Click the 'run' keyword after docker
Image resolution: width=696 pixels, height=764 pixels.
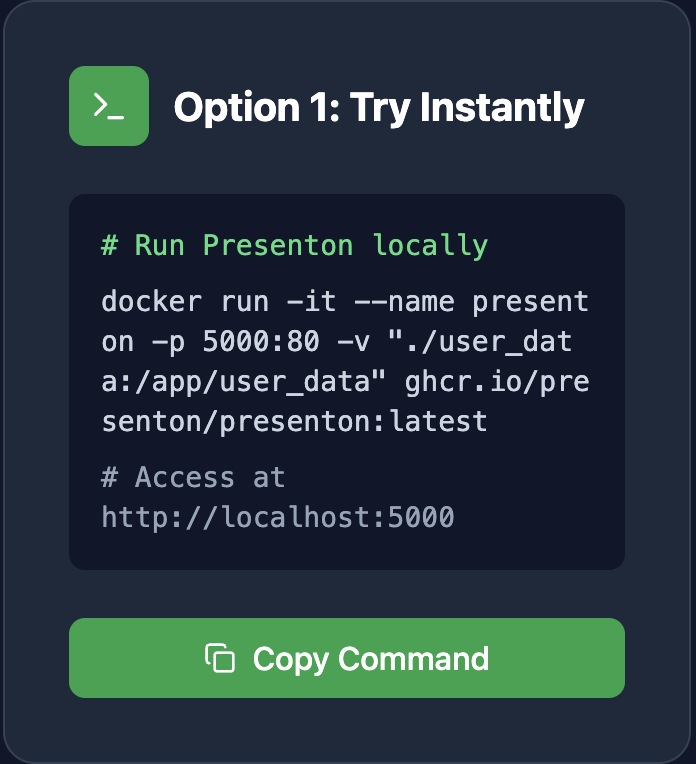245,301
